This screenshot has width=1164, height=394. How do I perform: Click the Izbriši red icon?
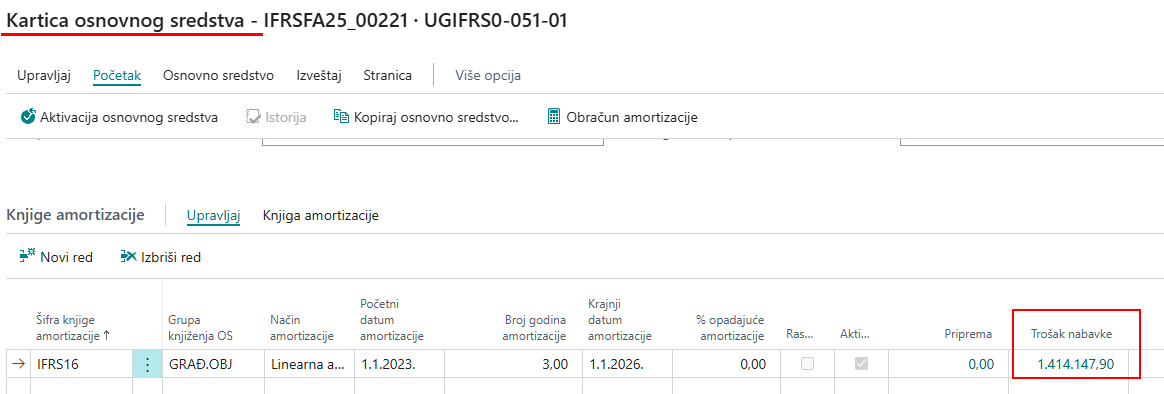pyautogui.click(x=128, y=257)
